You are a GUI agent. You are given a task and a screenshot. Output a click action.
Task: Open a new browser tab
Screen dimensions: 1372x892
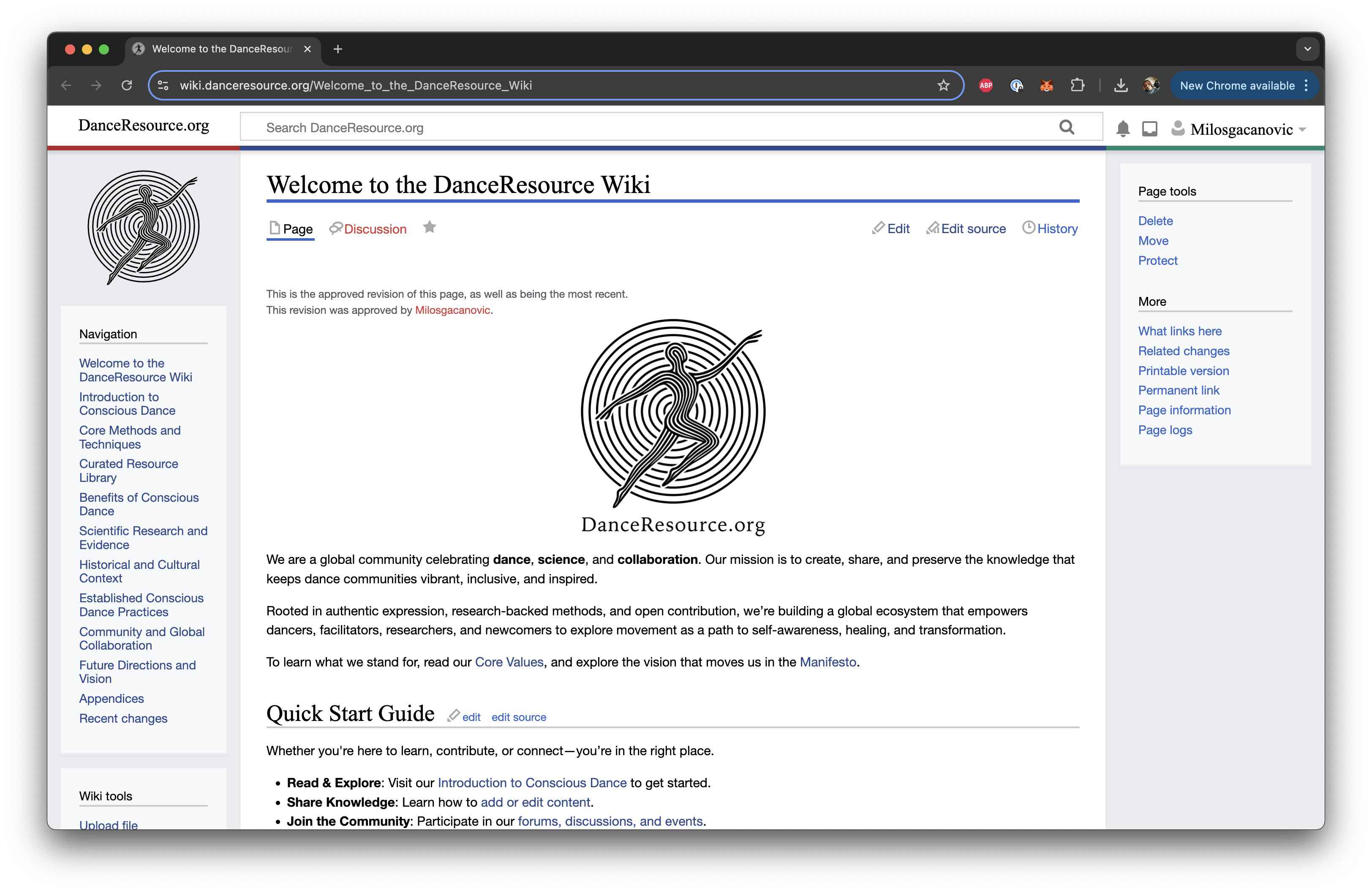coord(338,49)
